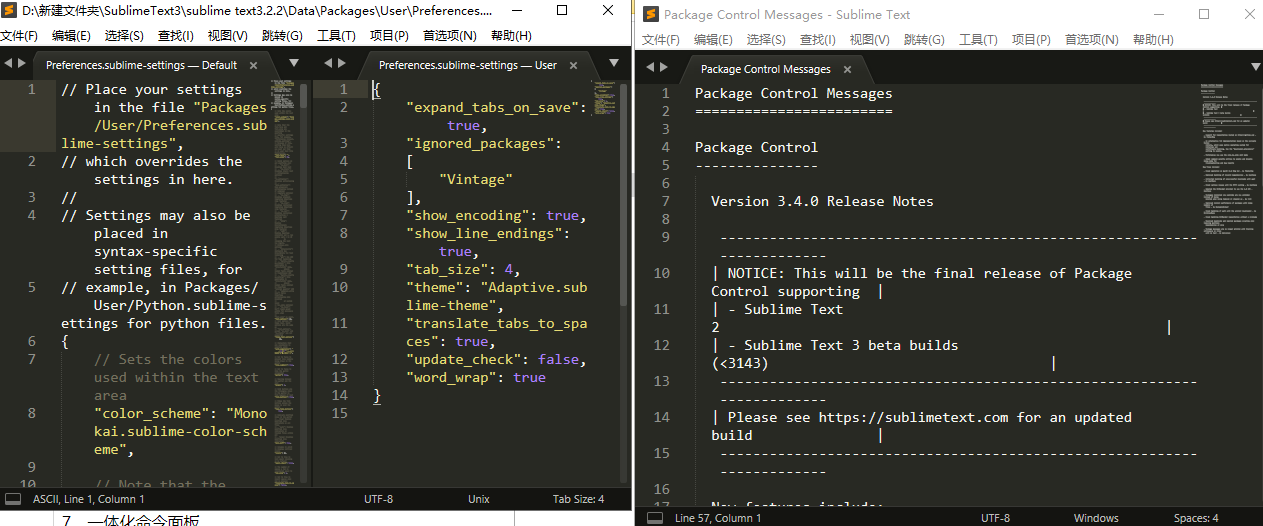Open 跳转(G) menu in Preferences window

(x=281, y=35)
